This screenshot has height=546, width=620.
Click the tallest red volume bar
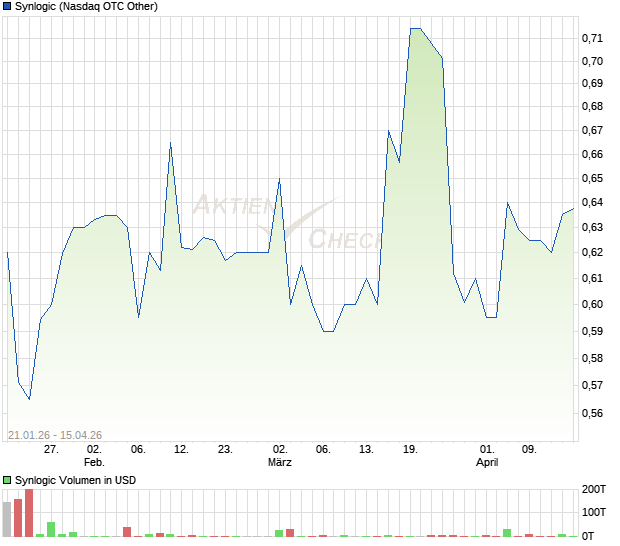29,513
